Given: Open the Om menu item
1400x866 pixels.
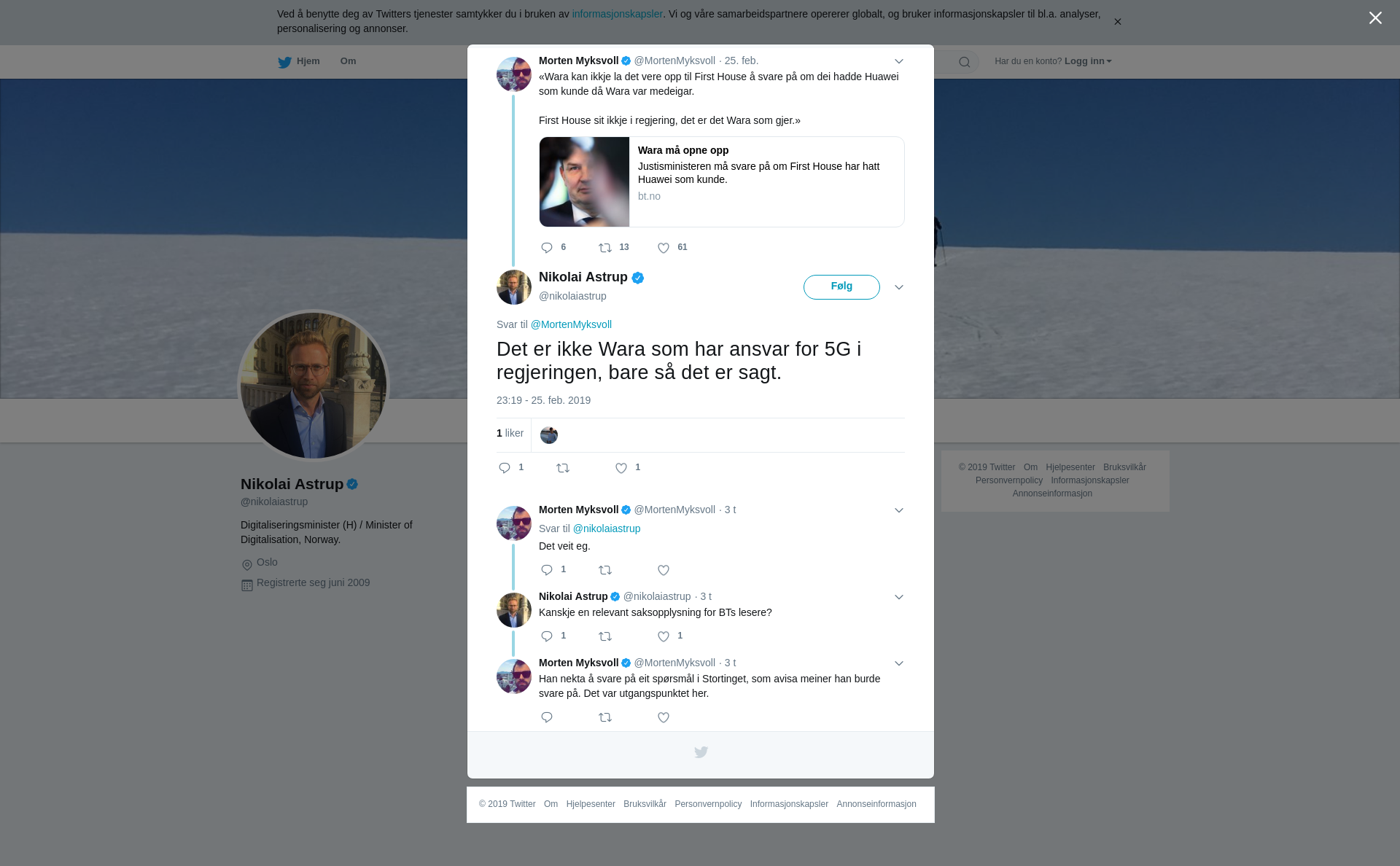Looking at the screenshot, I should click(348, 61).
